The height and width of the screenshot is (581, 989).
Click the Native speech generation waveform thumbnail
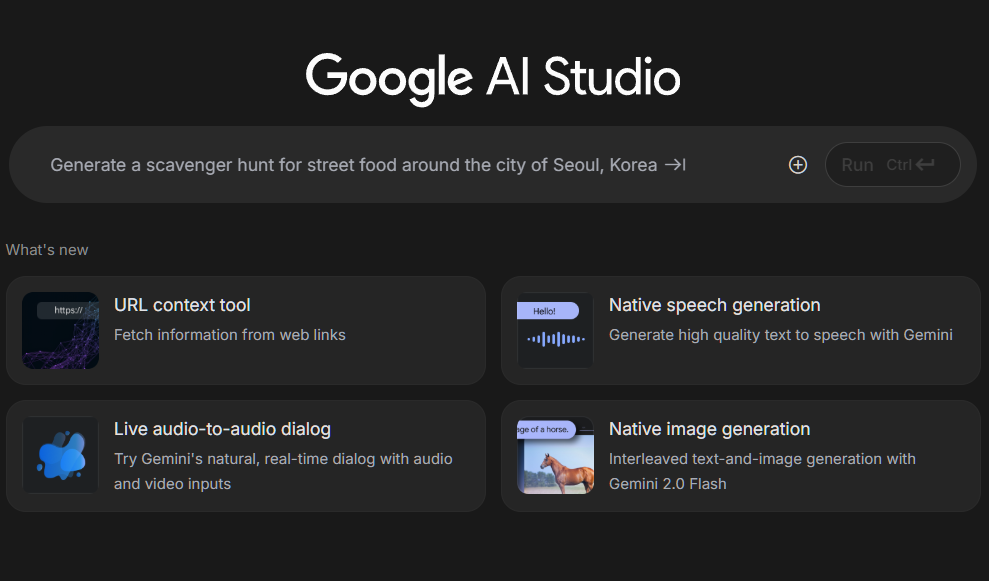(555, 331)
